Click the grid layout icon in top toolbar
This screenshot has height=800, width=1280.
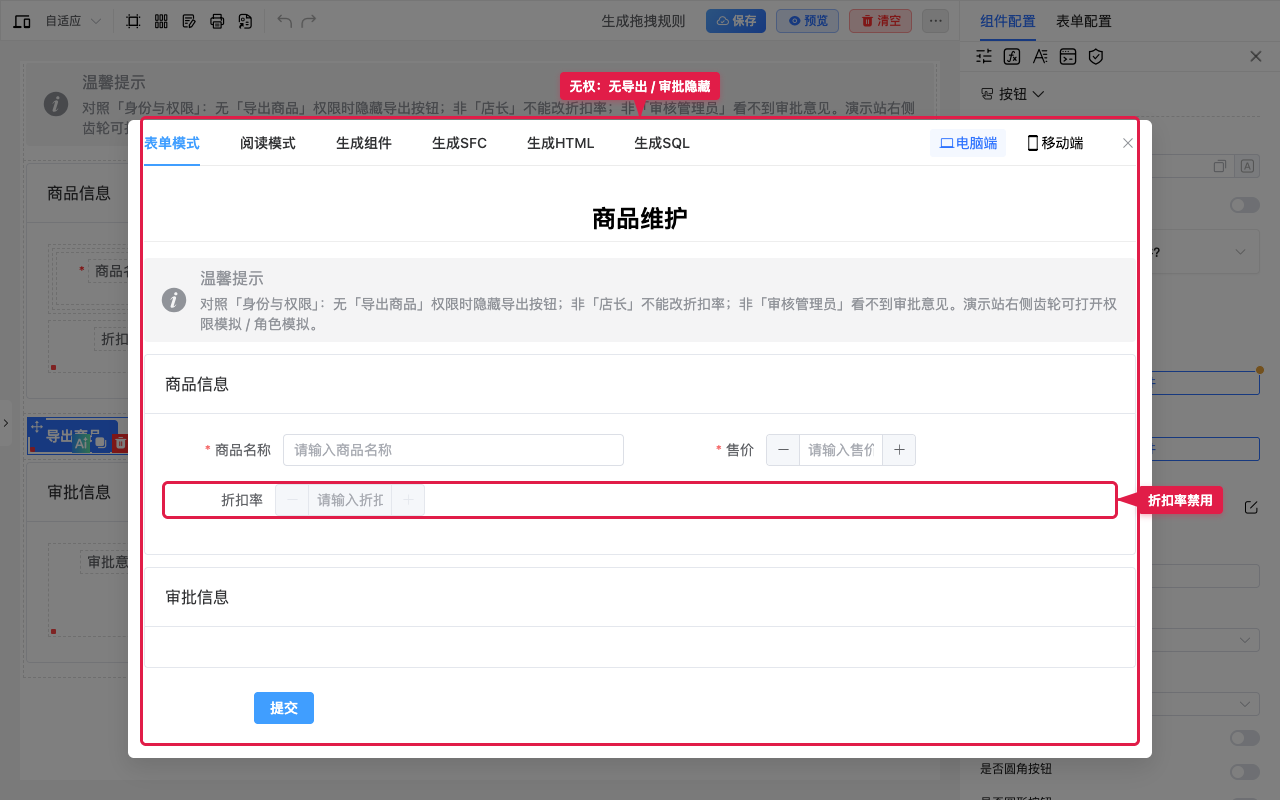pos(161,21)
